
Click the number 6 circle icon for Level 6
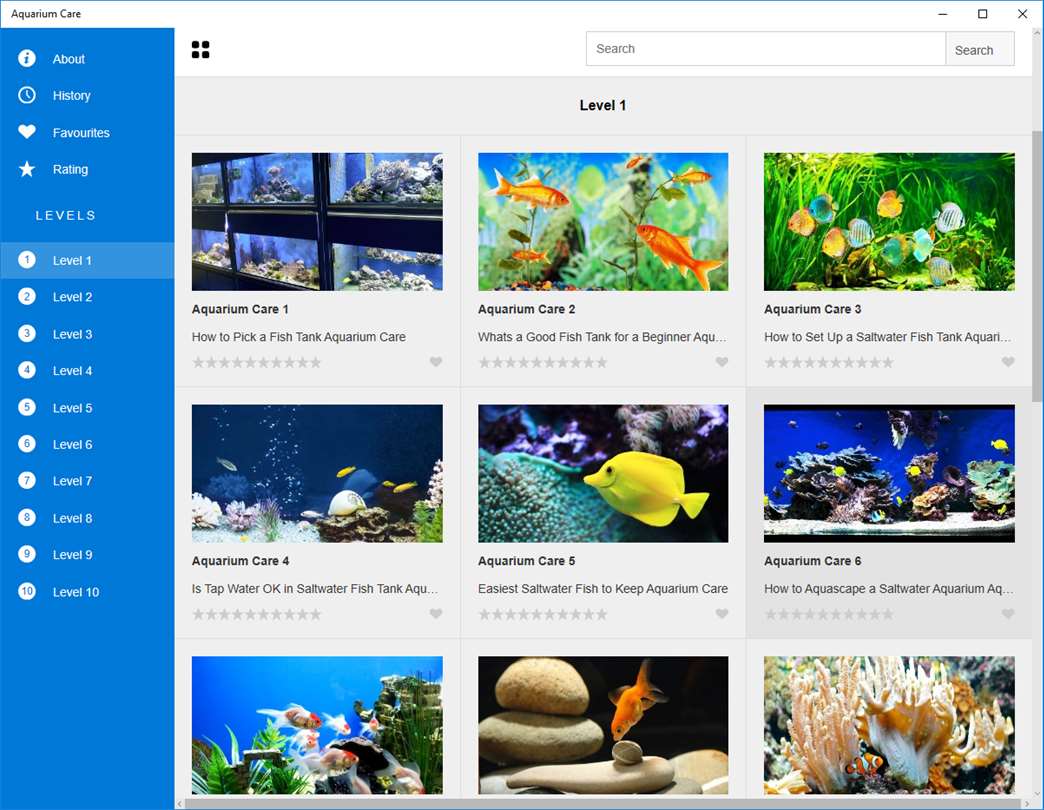click(x=27, y=444)
